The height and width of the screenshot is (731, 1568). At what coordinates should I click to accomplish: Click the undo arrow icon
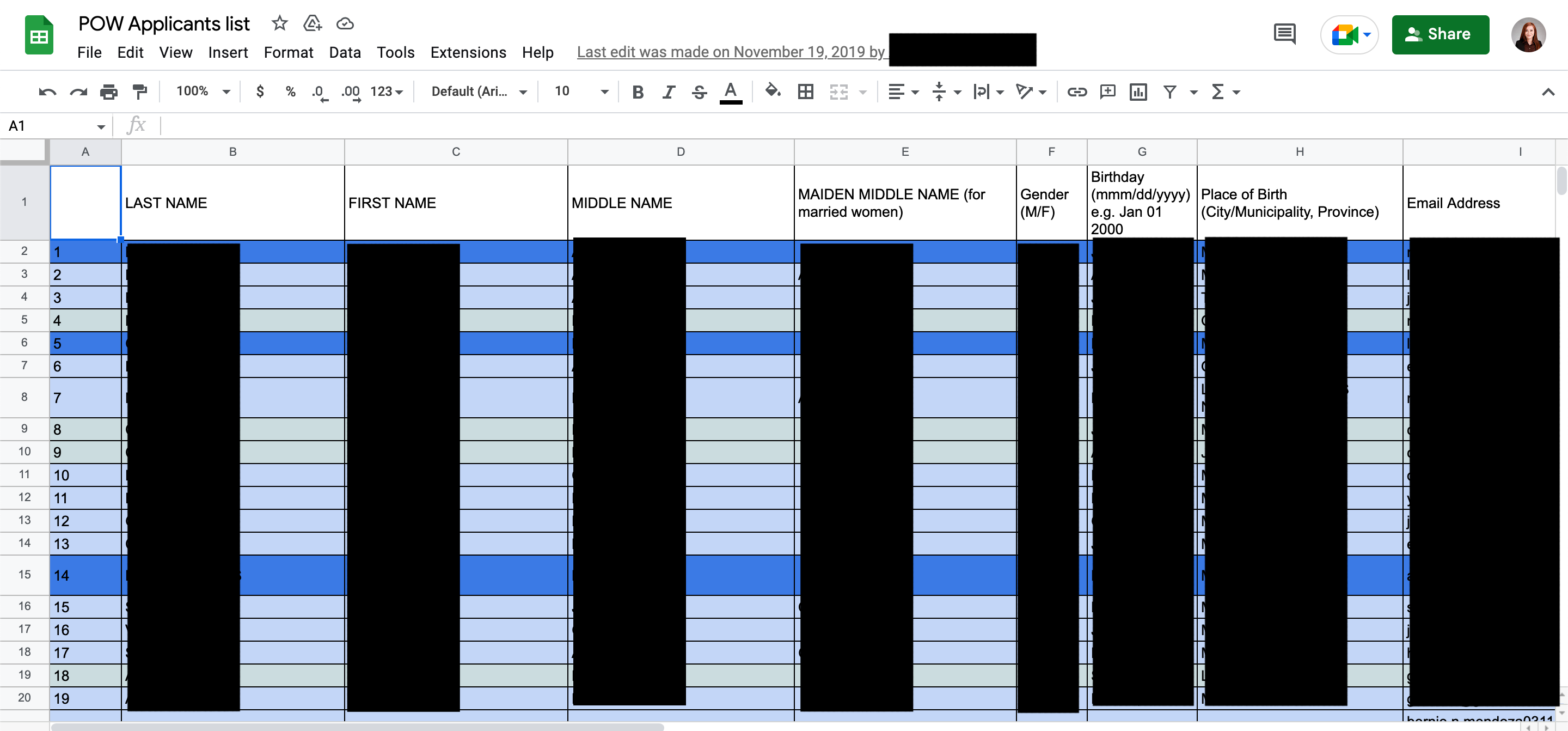tap(47, 92)
